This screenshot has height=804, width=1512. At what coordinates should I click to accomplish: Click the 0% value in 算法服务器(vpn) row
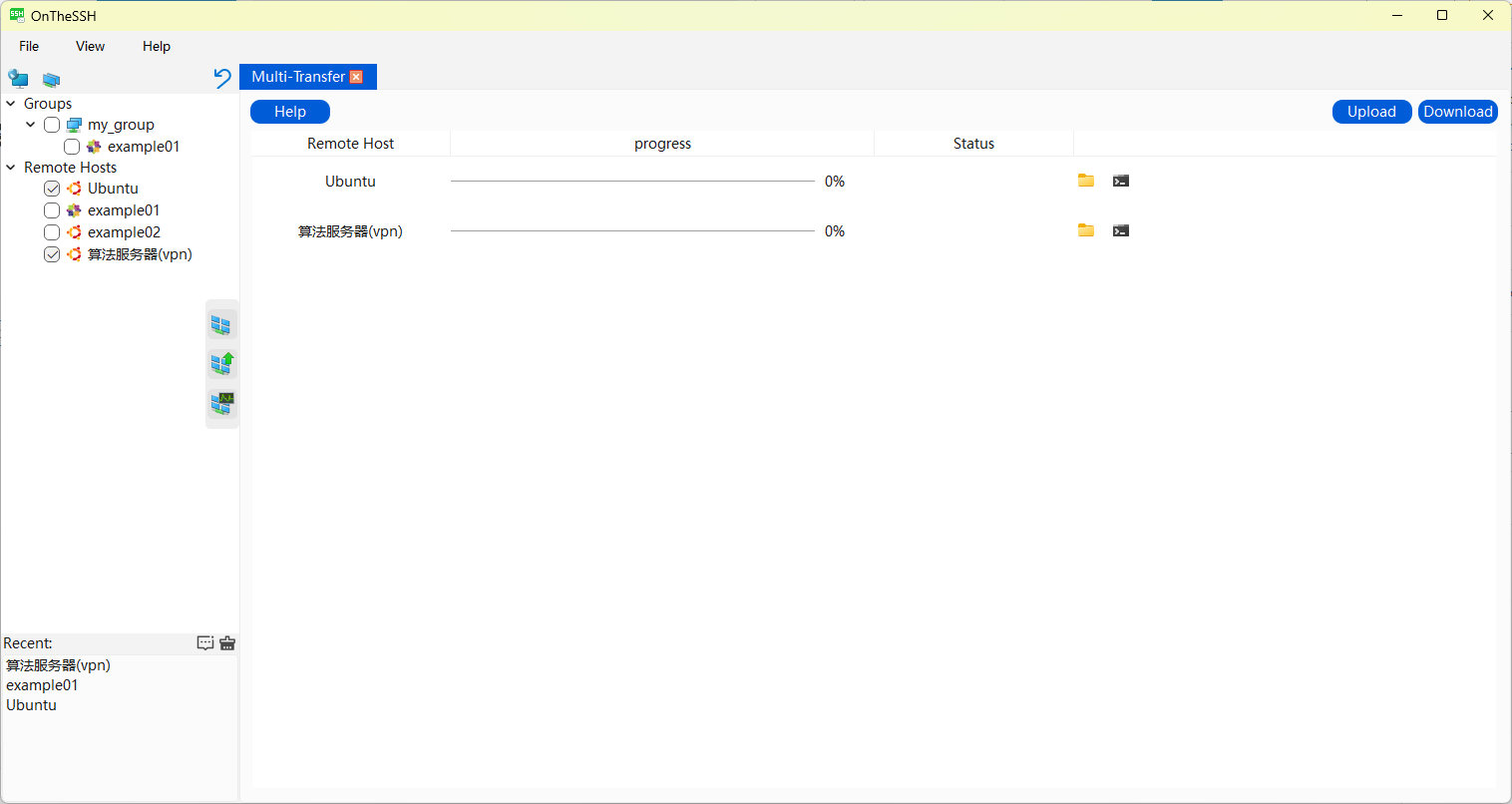(x=835, y=231)
